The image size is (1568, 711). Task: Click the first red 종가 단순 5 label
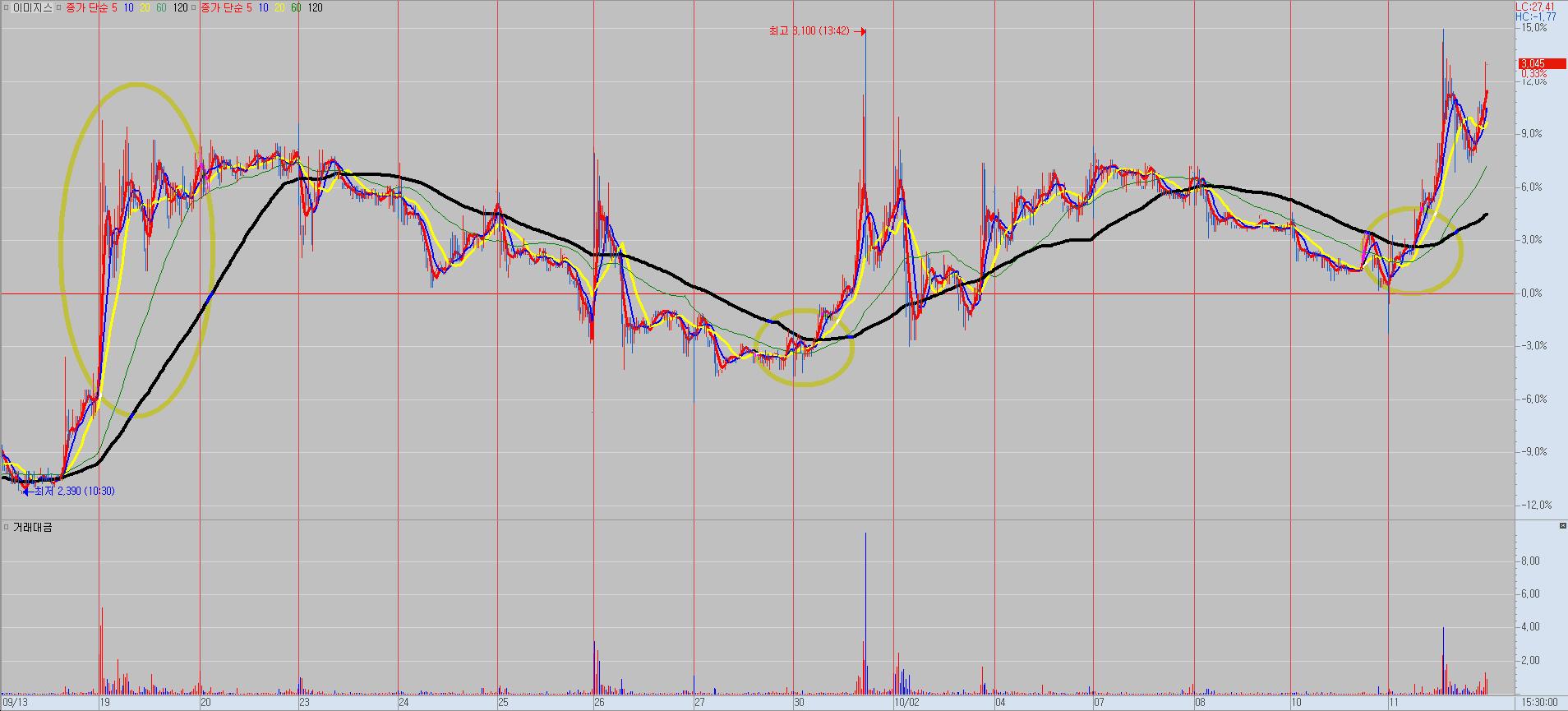90,7
